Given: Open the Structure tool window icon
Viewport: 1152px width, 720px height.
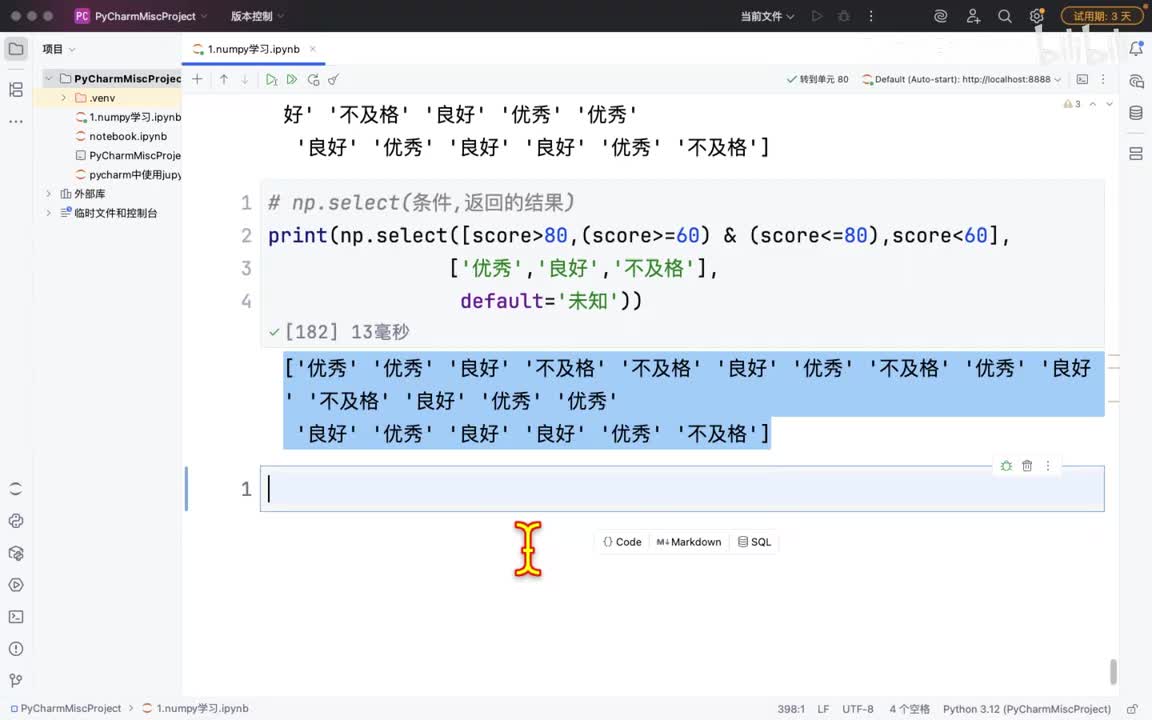Looking at the screenshot, I should click(x=16, y=90).
